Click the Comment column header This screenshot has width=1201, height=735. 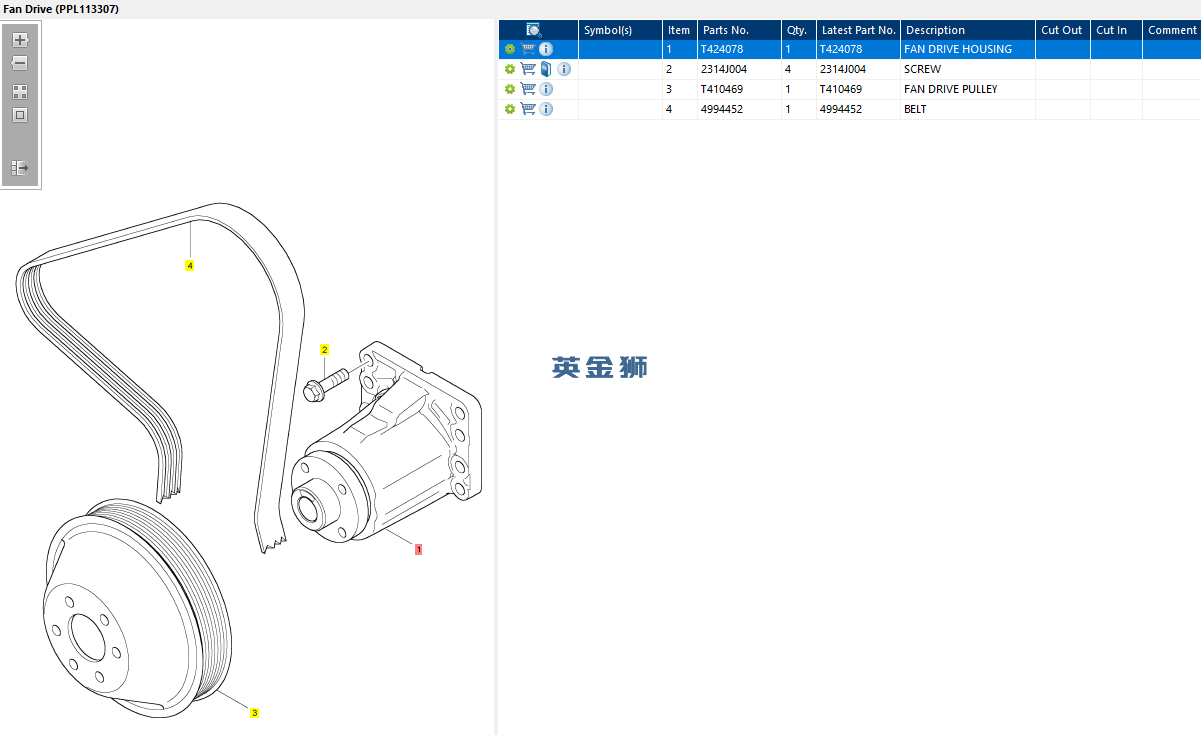coord(1172,30)
